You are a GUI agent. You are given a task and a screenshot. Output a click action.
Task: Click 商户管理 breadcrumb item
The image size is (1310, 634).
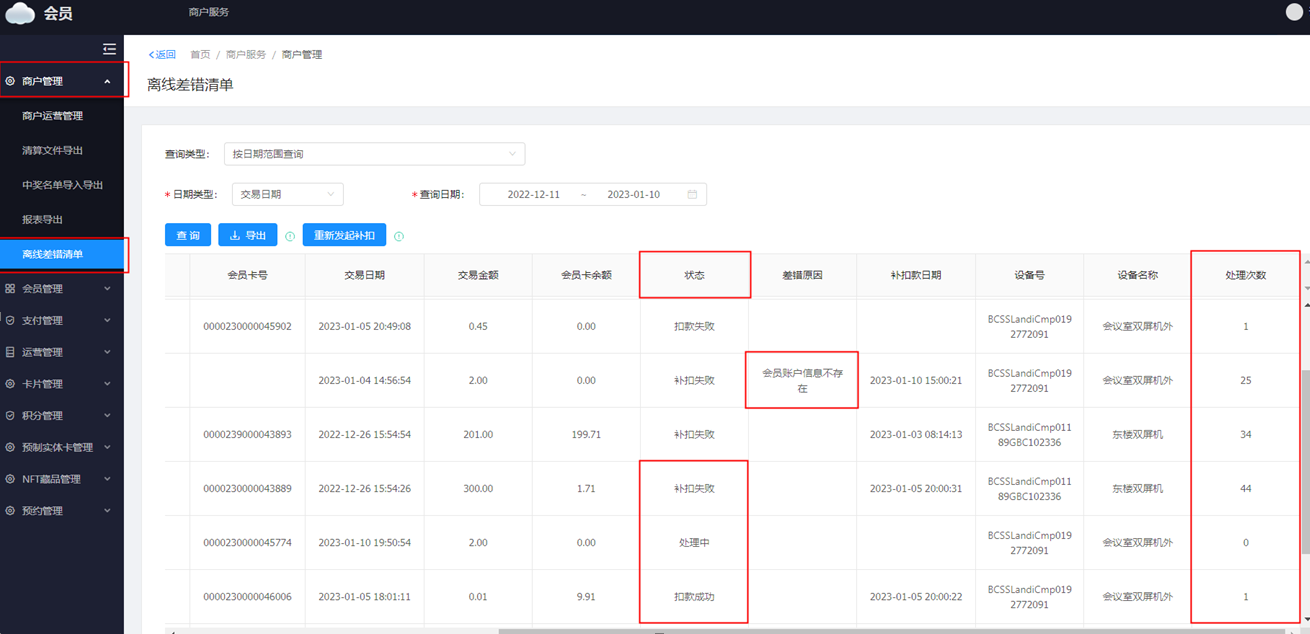pyautogui.click(x=302, y=55)
